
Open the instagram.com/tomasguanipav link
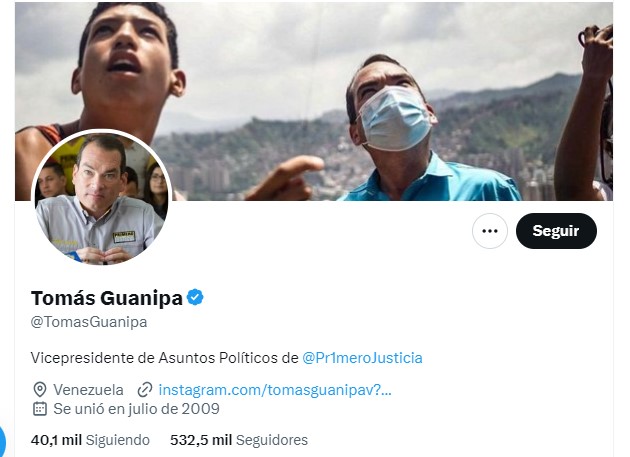275,390
